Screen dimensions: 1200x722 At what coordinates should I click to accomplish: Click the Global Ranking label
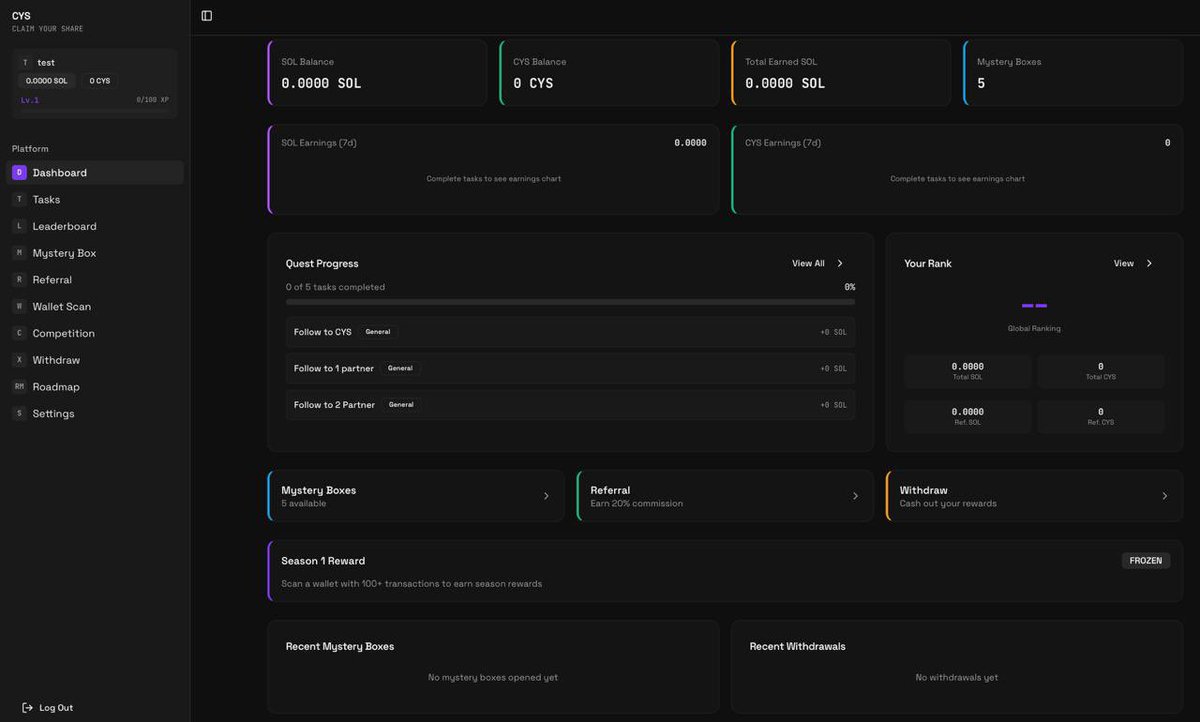(1034, 328)
